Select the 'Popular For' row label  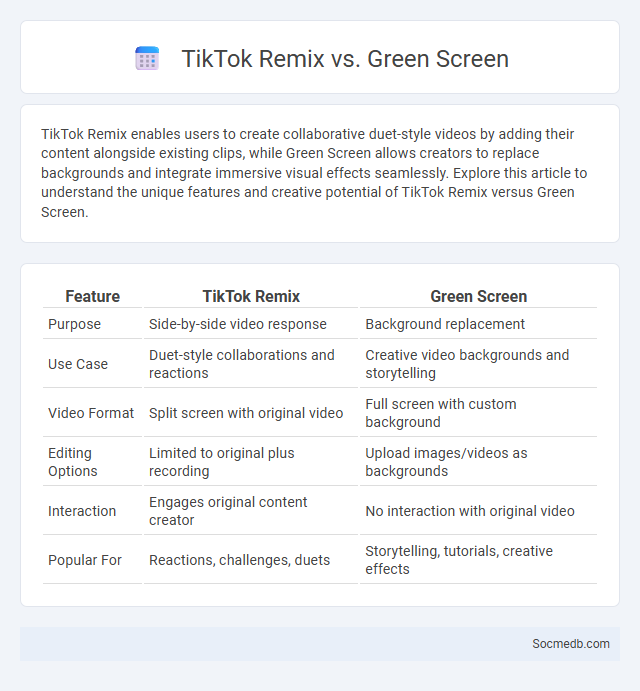85,560
